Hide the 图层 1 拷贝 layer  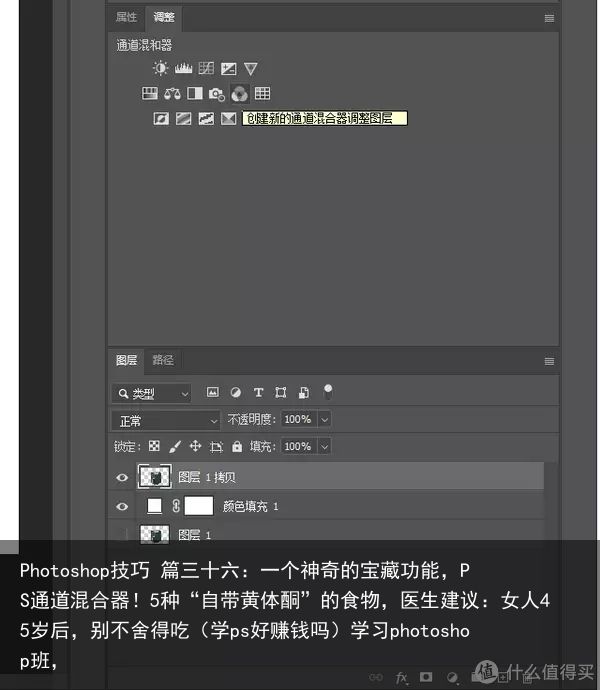click(122, 477)
